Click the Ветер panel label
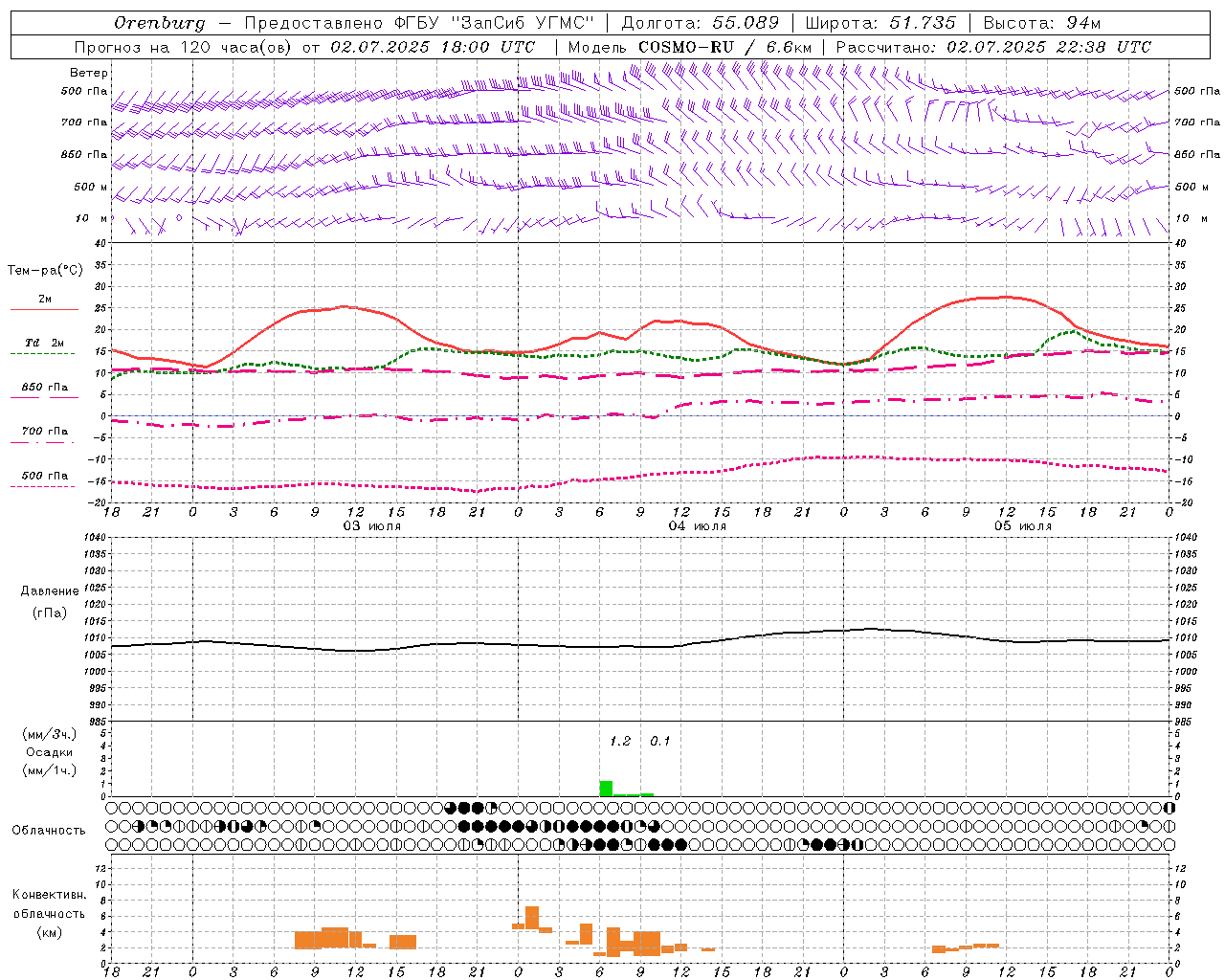The image size is (1225, 980). point(89,73)
